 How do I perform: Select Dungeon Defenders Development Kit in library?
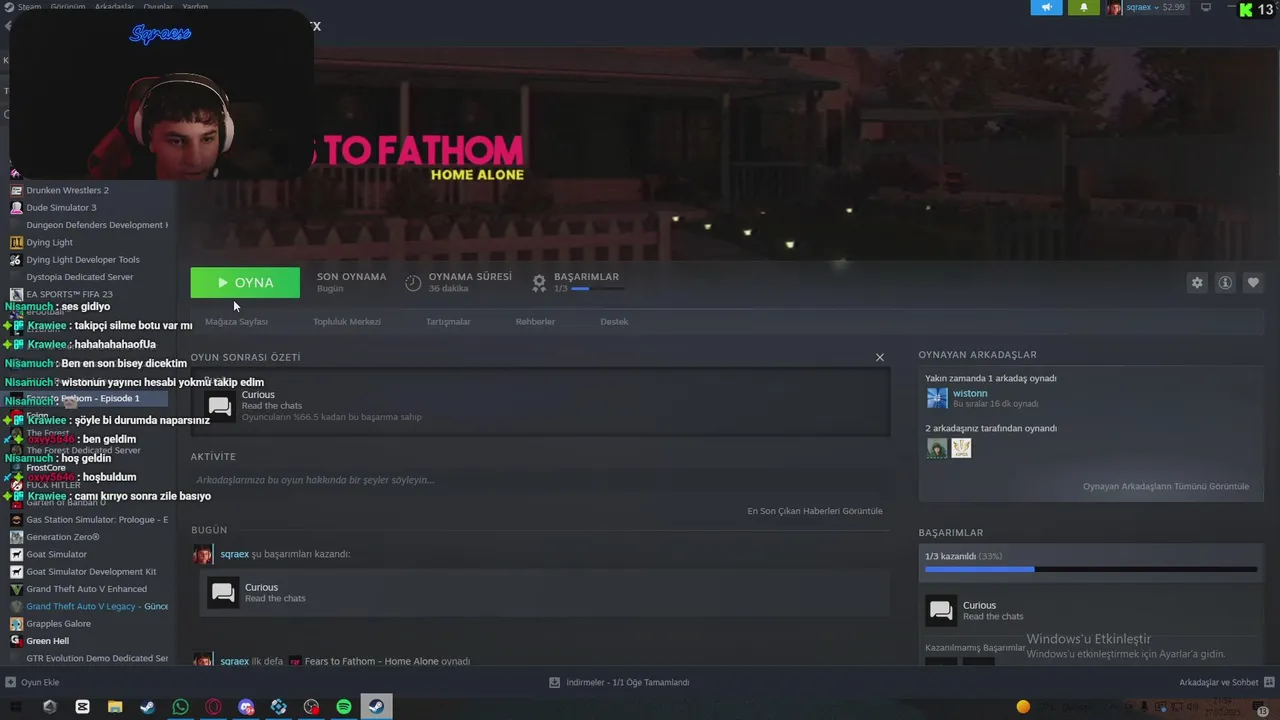pos(97,225)
